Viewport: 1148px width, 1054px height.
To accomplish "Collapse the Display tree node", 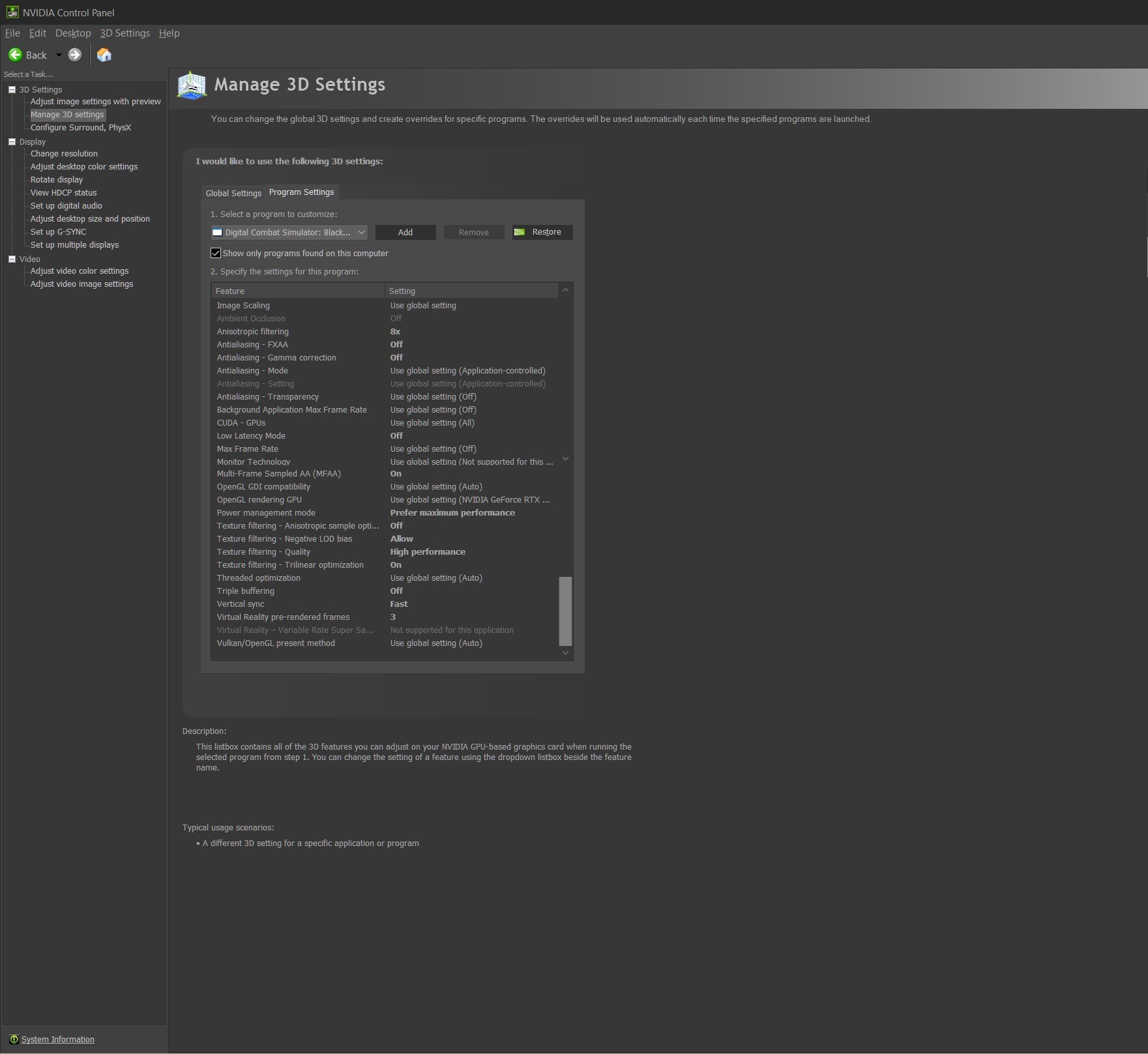I will pyautogui.click(x=12, y=141).
